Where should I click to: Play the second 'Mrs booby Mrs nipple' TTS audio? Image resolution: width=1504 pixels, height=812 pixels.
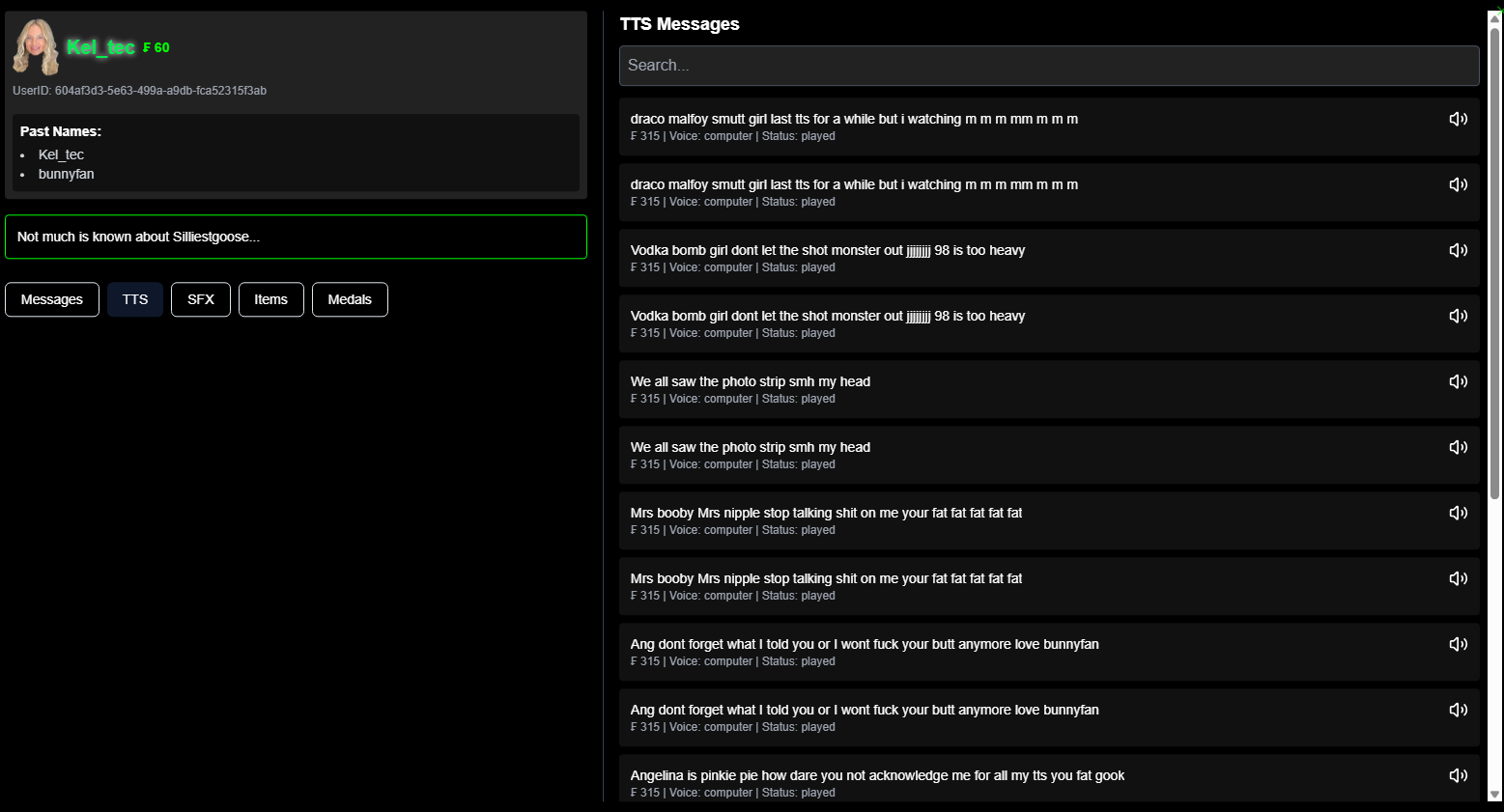pos(1458,578)
